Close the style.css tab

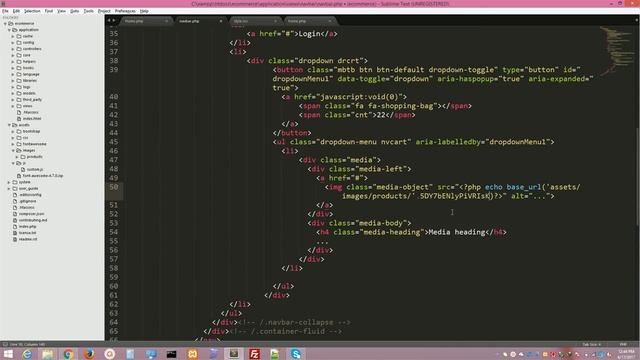(275, 21)
